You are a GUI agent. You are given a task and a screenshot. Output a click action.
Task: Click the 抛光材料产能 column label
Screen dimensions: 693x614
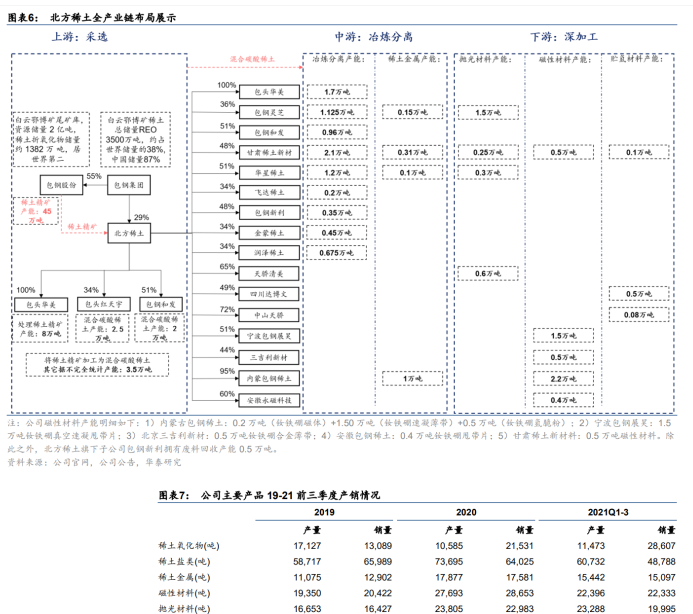(x=485, y=59)
